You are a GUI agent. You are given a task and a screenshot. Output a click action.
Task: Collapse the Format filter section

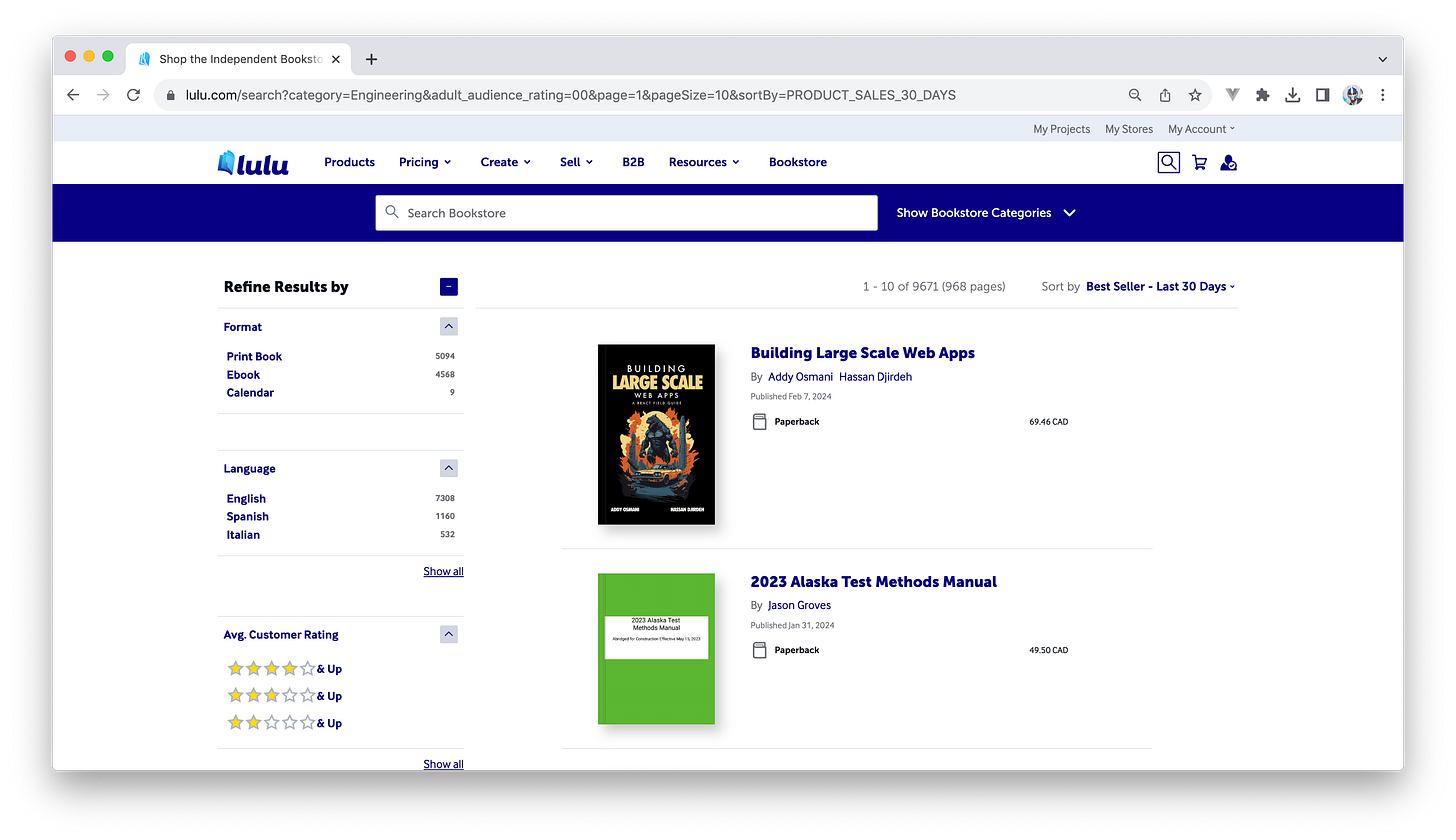pos(449,327)
